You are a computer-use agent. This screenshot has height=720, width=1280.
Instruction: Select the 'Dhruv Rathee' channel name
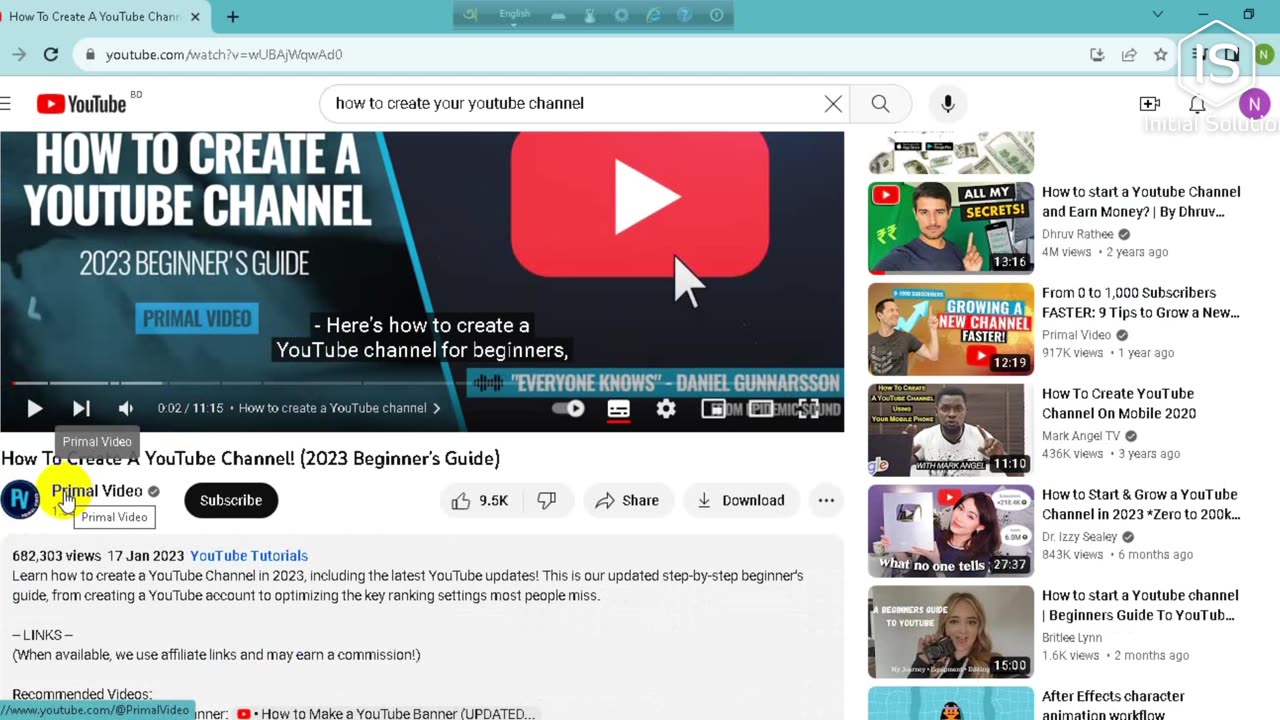(x=1078, y=234)
